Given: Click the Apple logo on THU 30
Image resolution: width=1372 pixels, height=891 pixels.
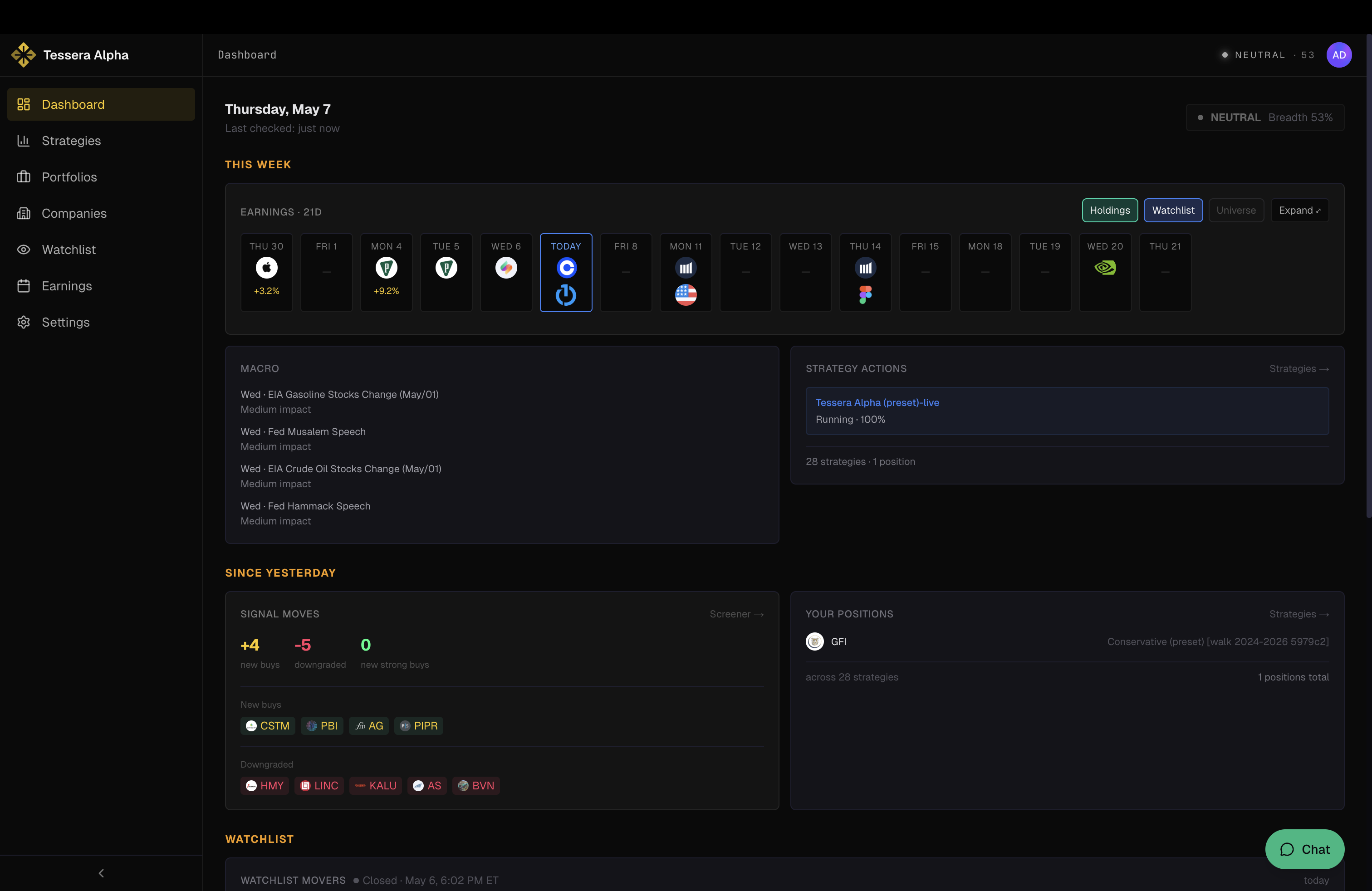Looking at the screenshot, I should pyautogui.click(x=266, y=267).
